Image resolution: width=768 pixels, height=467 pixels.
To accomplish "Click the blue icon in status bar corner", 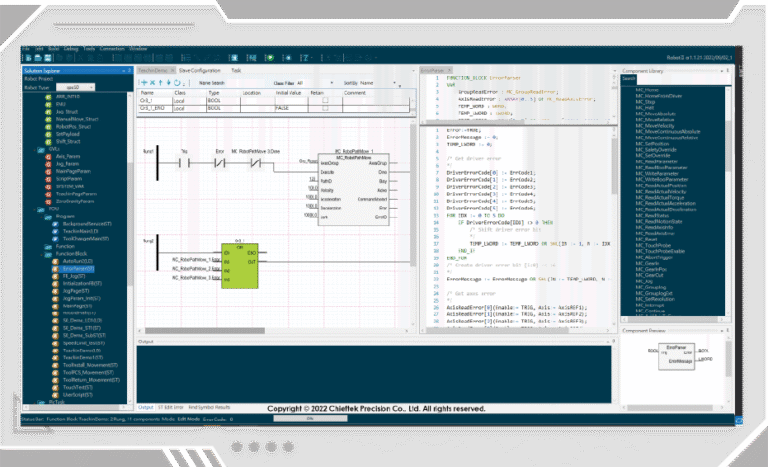I will 739,421.
